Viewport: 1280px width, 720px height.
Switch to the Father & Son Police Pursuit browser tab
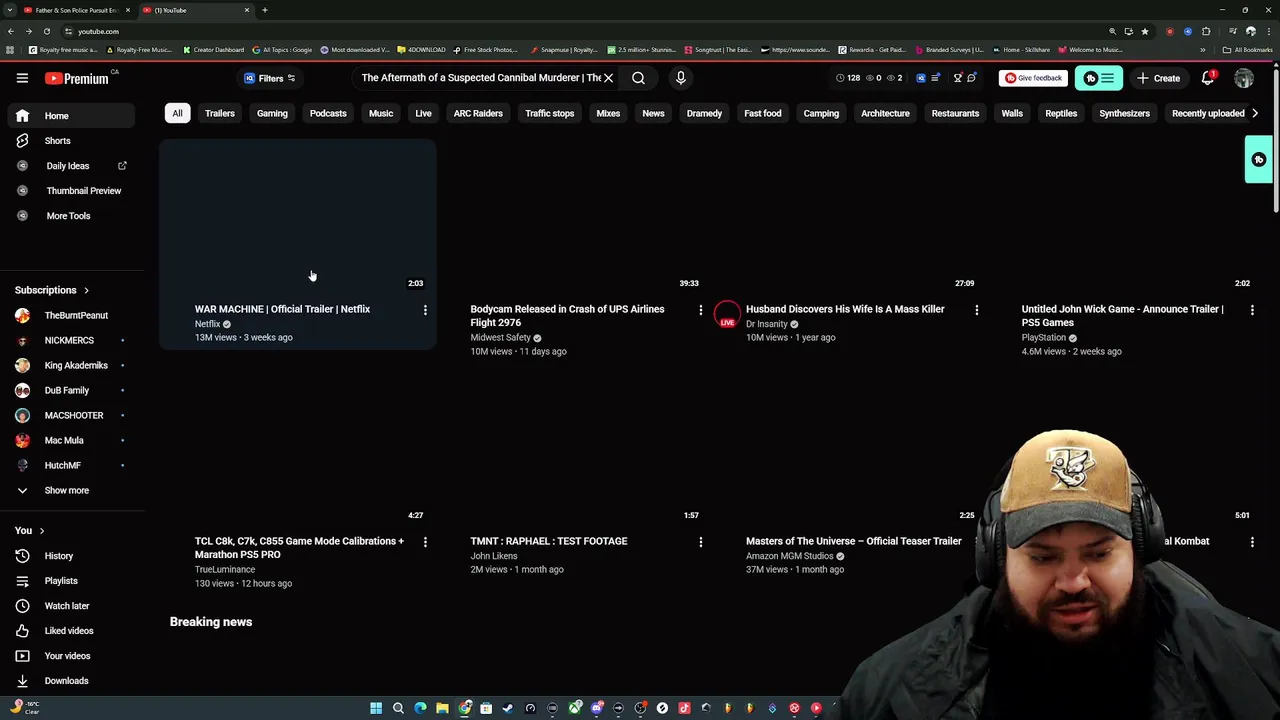pos(77,10)
